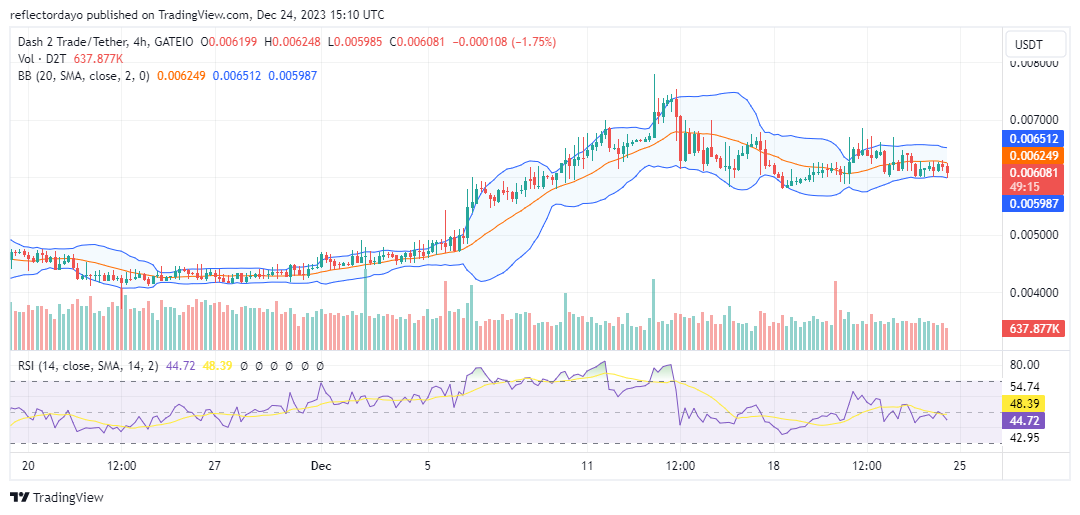Click the 0.007000 price axis level
The width and height of the screenshot is (1080, 515).
[x=1034, y=120]
